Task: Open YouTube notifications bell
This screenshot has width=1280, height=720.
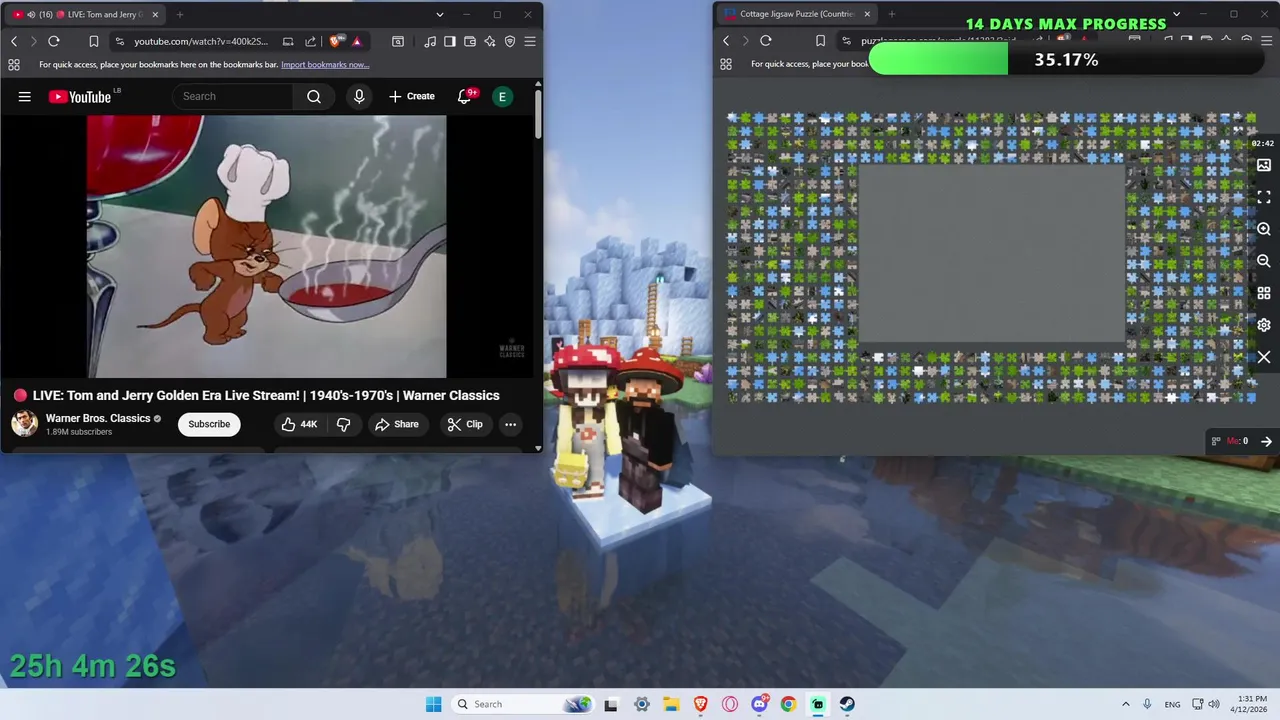Action: [x=465, y=96]
